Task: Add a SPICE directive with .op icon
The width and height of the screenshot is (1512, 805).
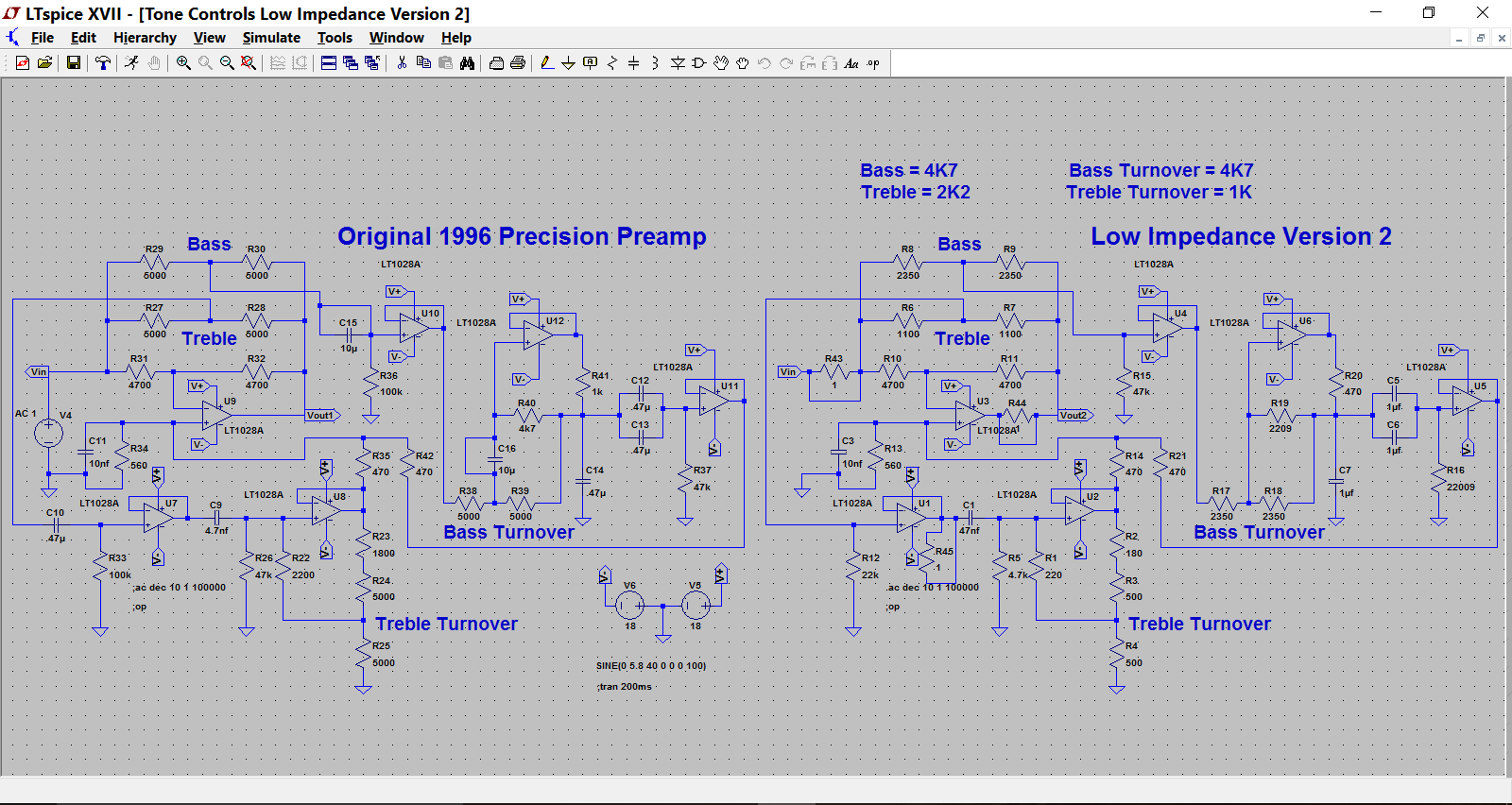Action: pos(873,63)
